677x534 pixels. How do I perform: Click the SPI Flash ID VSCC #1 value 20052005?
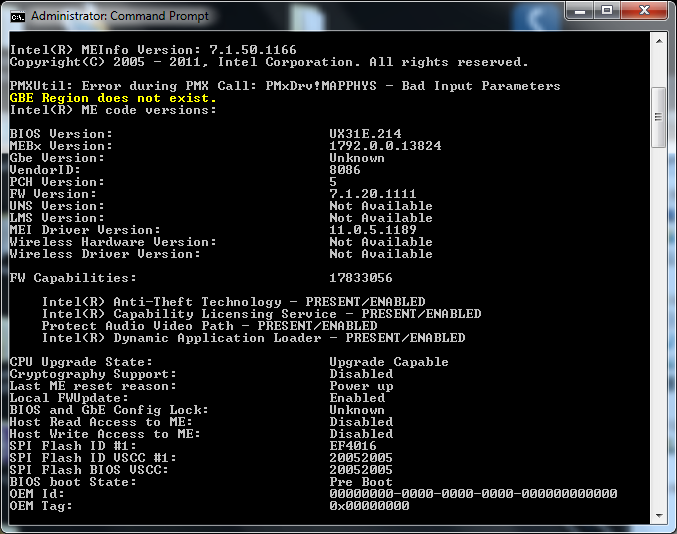361,458
